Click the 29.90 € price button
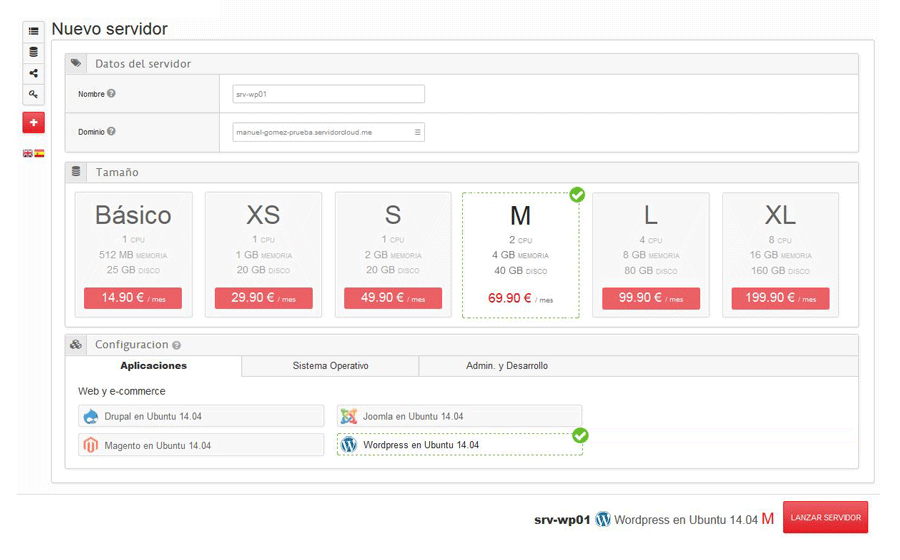Image resolution: width=900 pixels, height=560 pixels. pyautogui.click(x=263, y=298)
